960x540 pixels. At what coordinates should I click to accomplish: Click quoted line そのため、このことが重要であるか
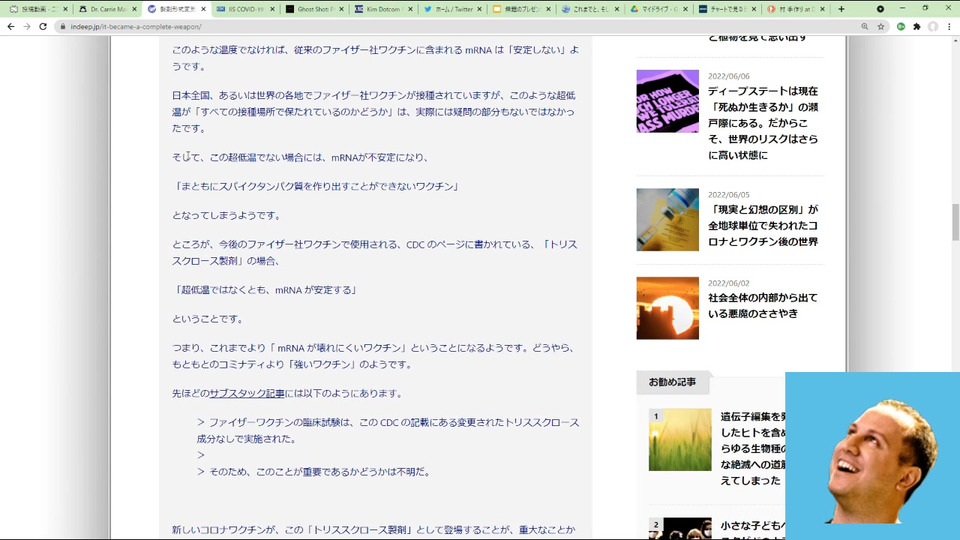tap(314, 472)
